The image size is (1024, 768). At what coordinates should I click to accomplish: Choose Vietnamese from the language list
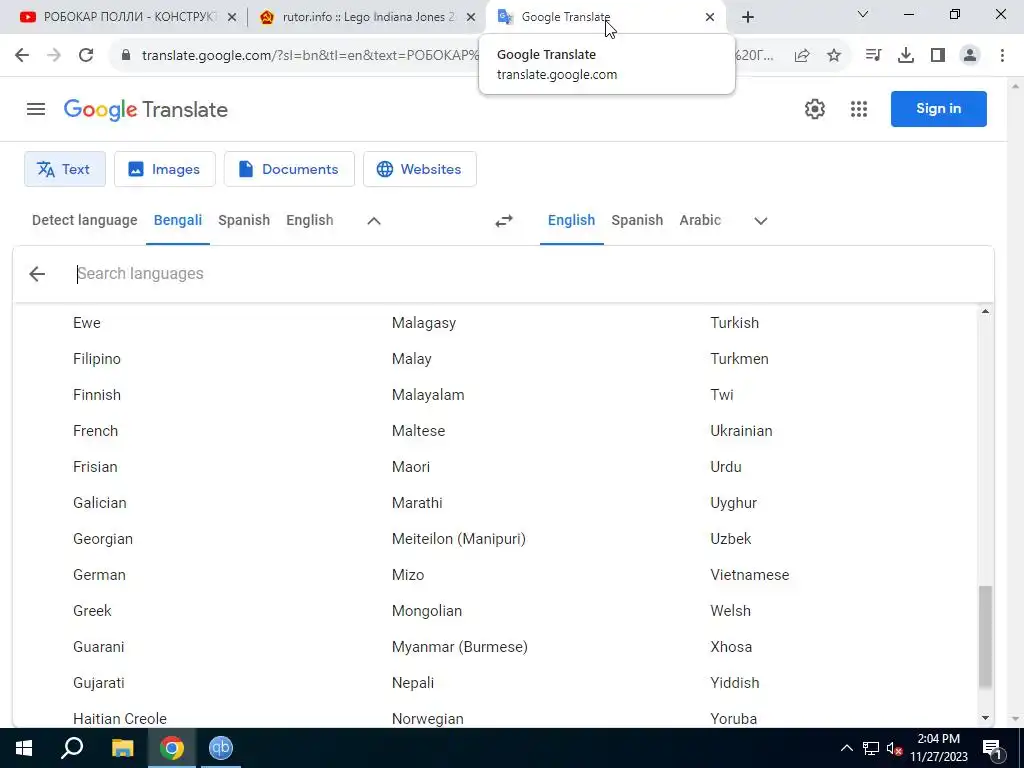click(x=750, y=575)
